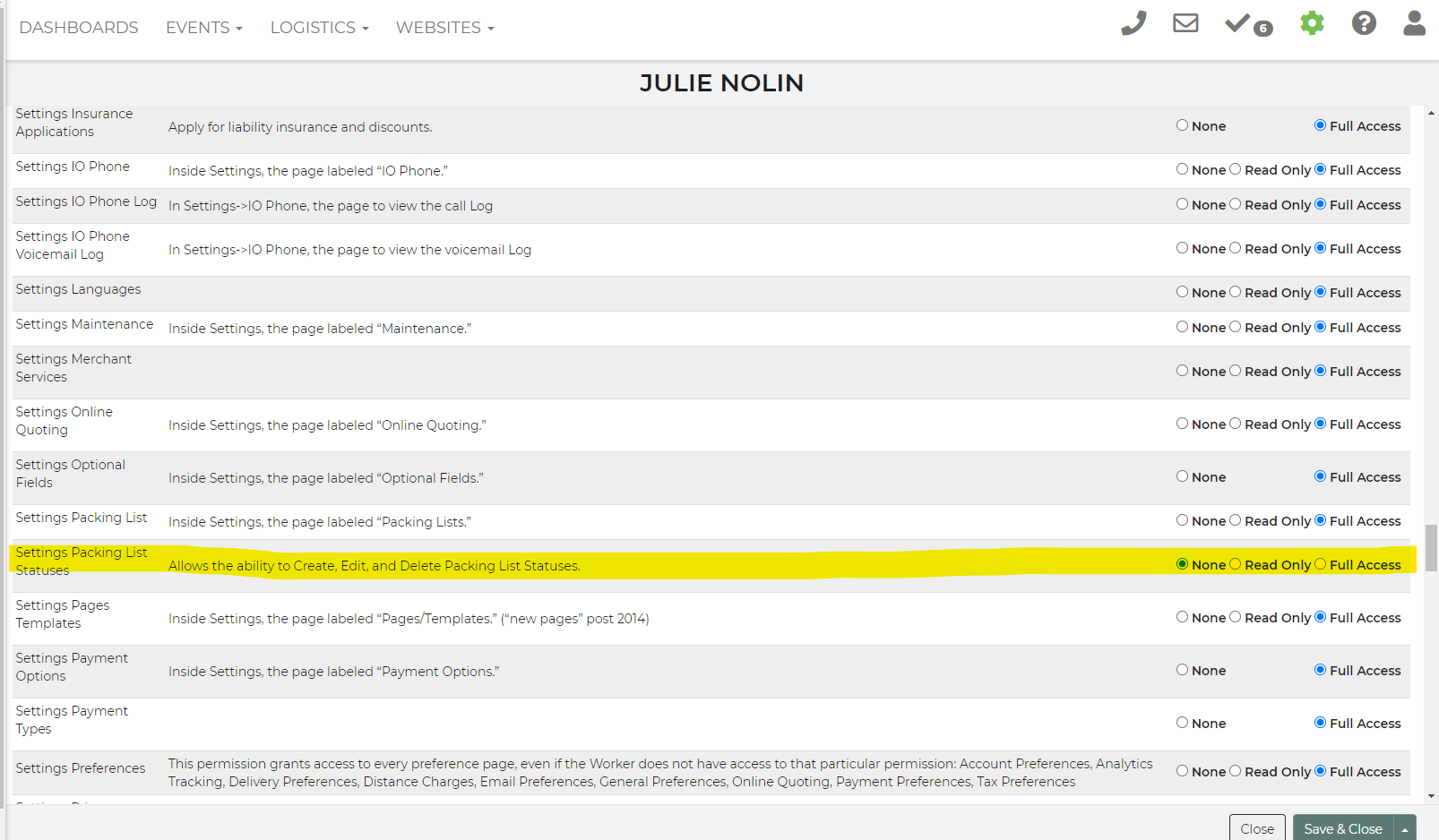Open the envelope messages icon
The image size is (1439, 840).
pyautogui.click(x=1185, y=23)
